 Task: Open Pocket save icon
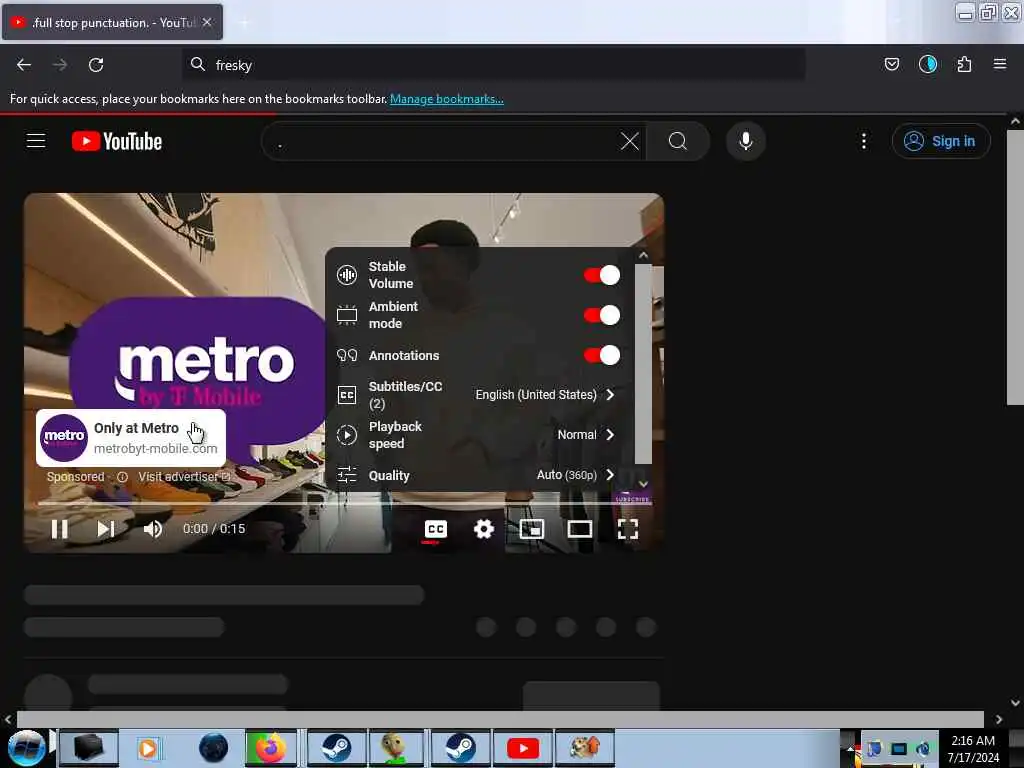(891, 64)
